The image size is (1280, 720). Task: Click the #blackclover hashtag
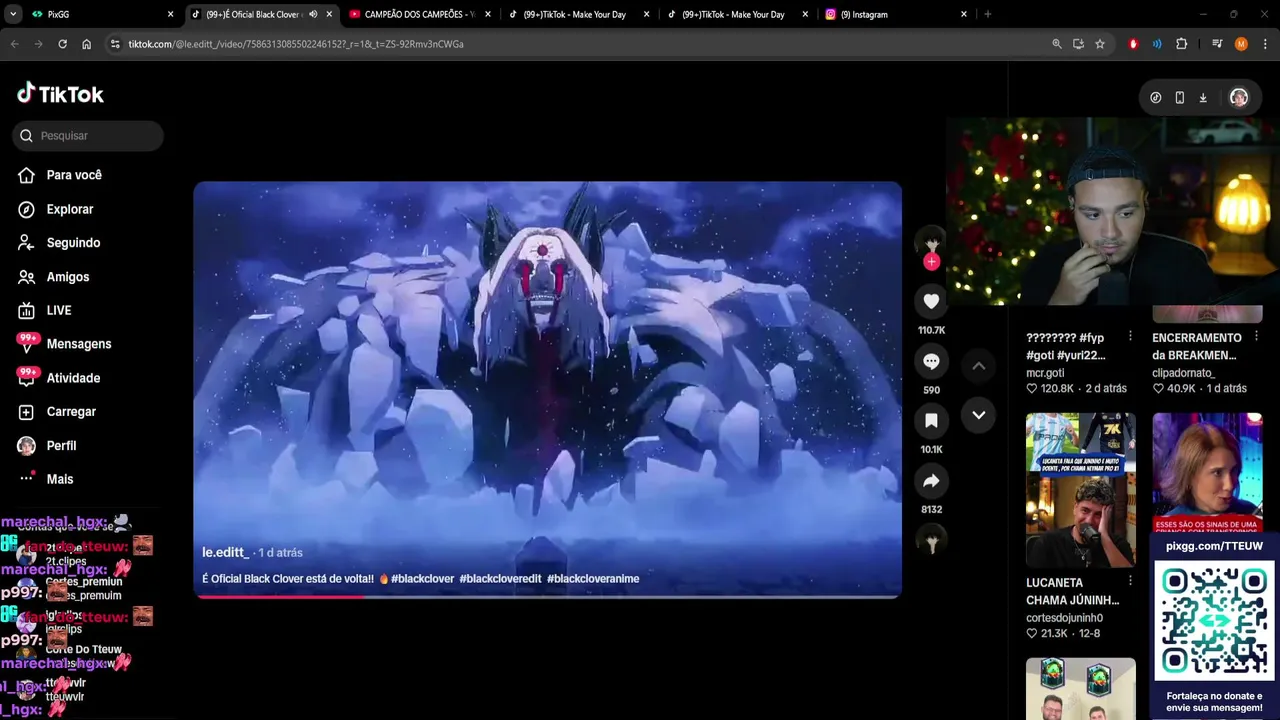point(422,579)
